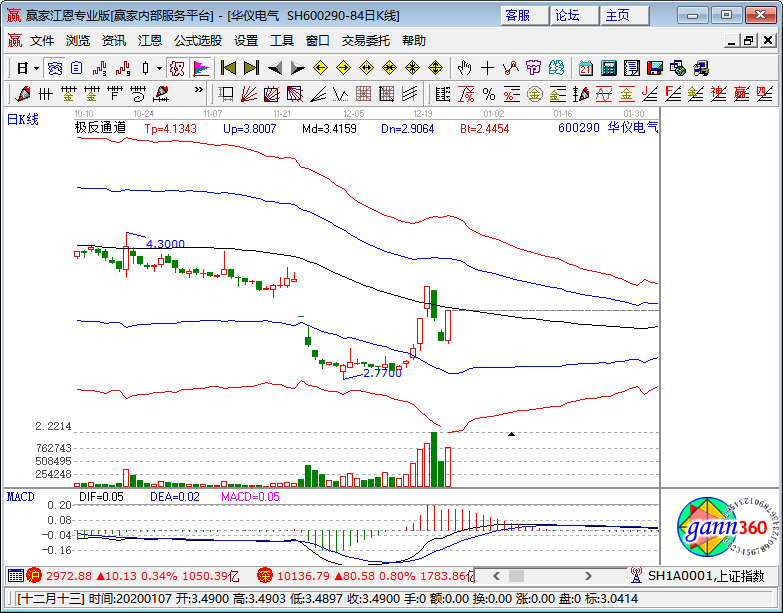Click the SH1A0001,上证指数 status label
Viewport: 783px width, 613px height.
click(x=706, y=576)
